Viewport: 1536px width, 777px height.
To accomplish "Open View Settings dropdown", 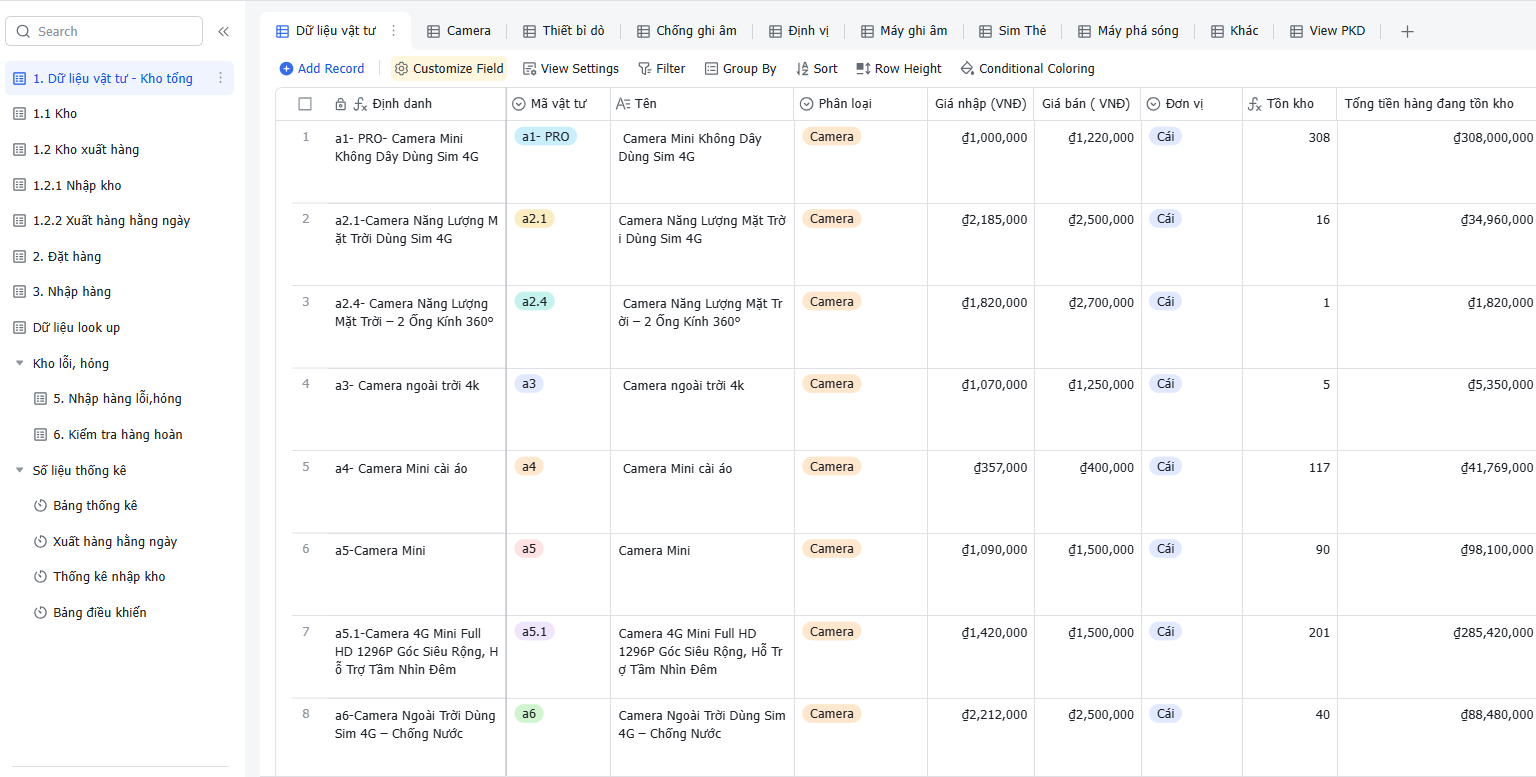I will click(x=570, y=69).
